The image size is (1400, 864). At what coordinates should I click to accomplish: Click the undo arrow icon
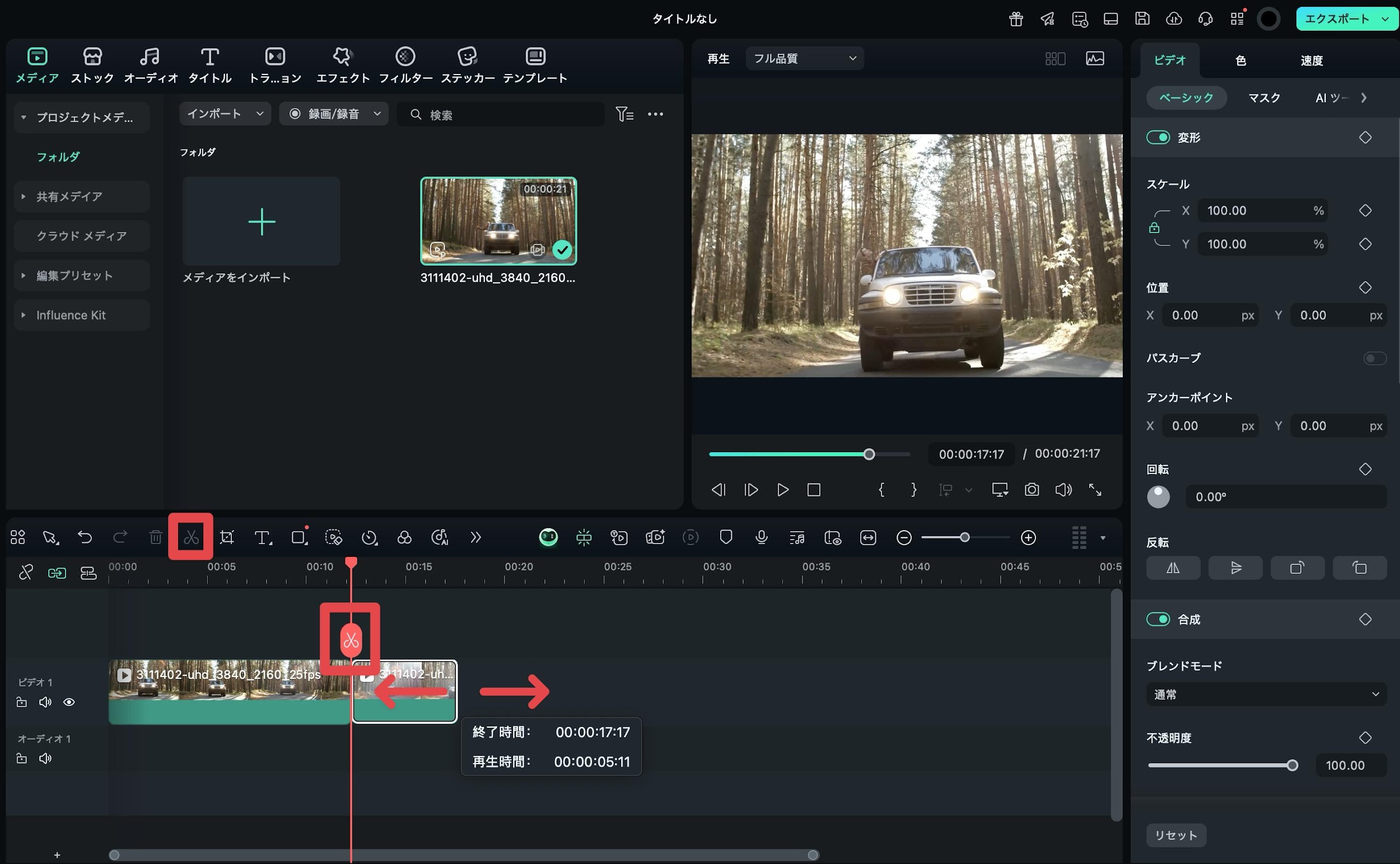pos(85,537)
